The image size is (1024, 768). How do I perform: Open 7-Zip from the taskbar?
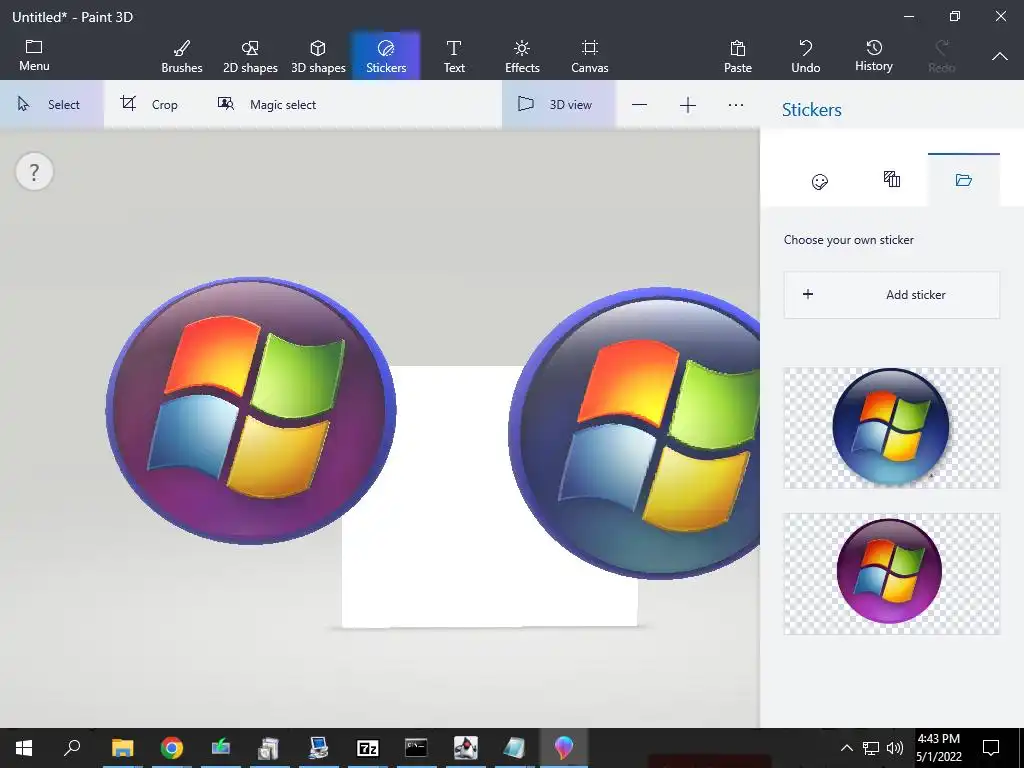368,747
